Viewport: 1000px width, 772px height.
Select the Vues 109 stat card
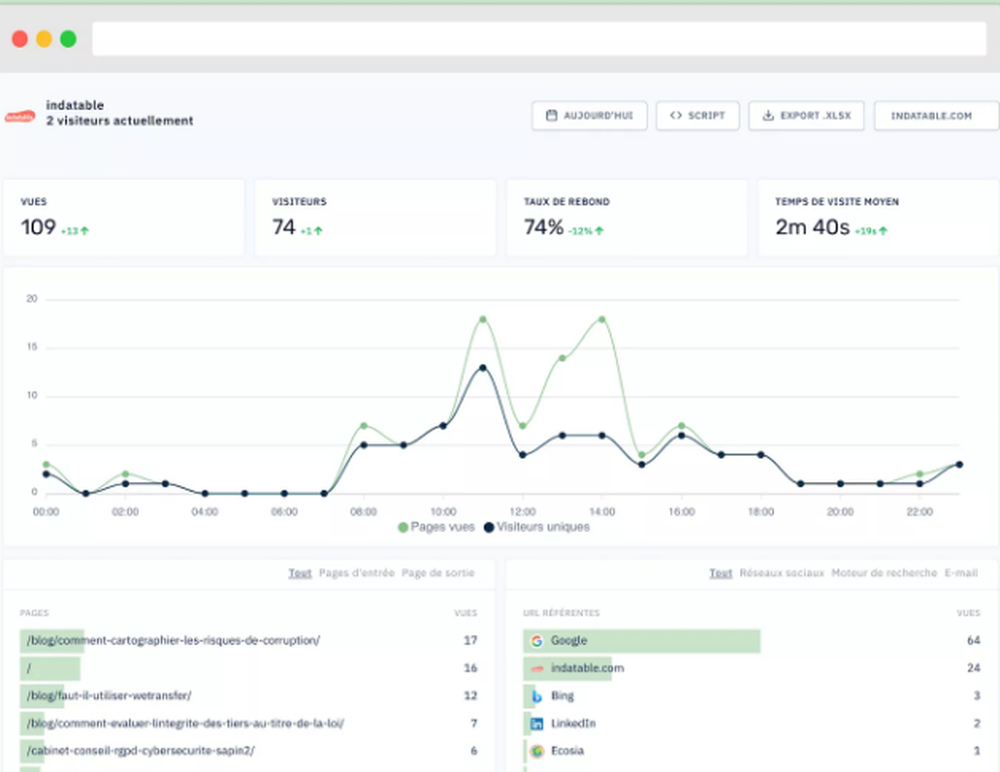(124, 218)
